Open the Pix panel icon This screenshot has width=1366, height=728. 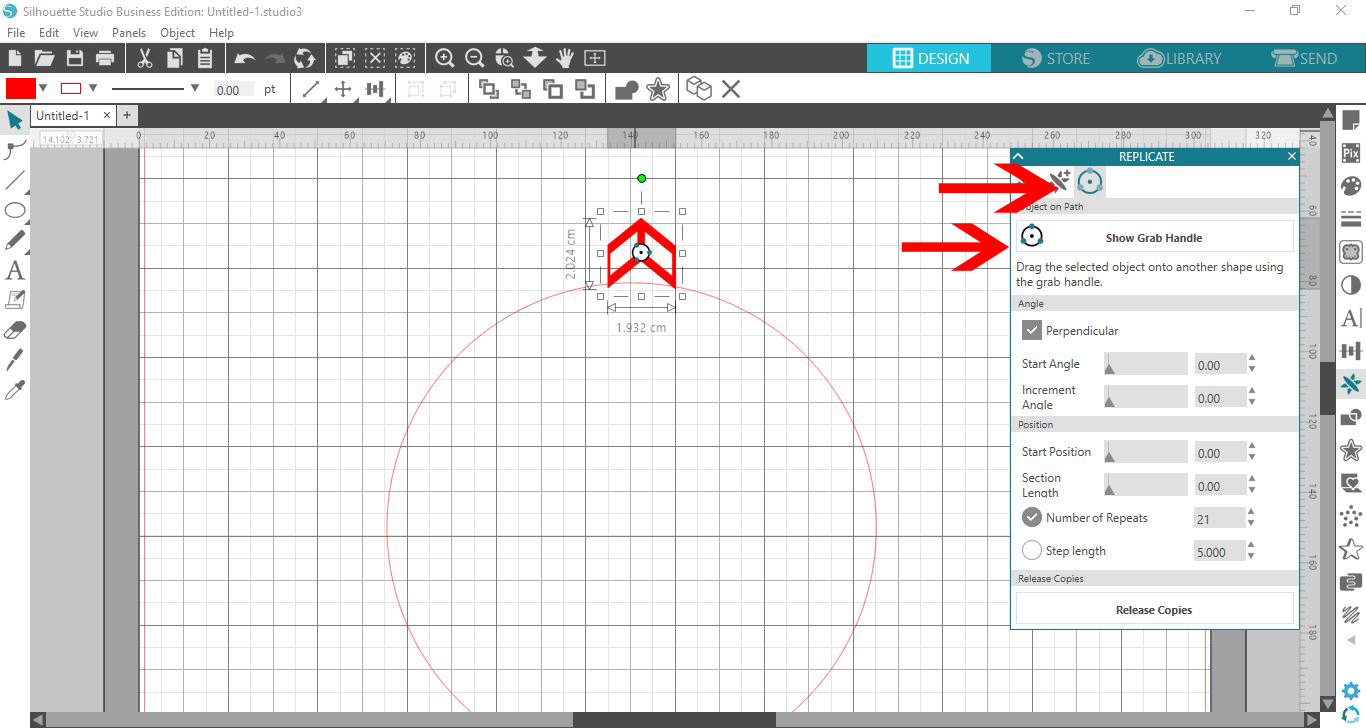click(x=1351, y=153)
